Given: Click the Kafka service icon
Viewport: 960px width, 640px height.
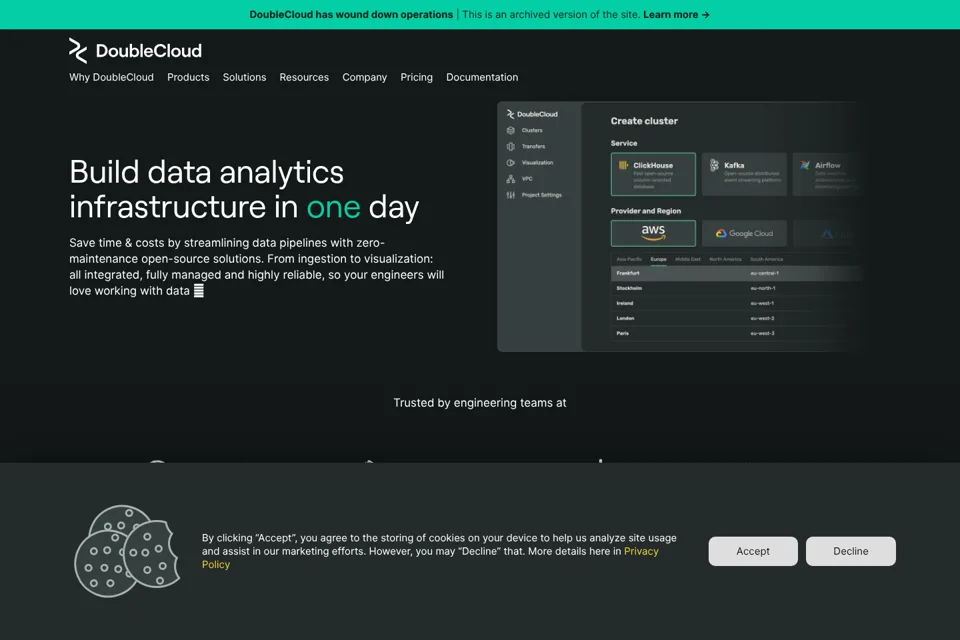Looking at the screenshot, I should pyautogui.click(x=714, y=165).
